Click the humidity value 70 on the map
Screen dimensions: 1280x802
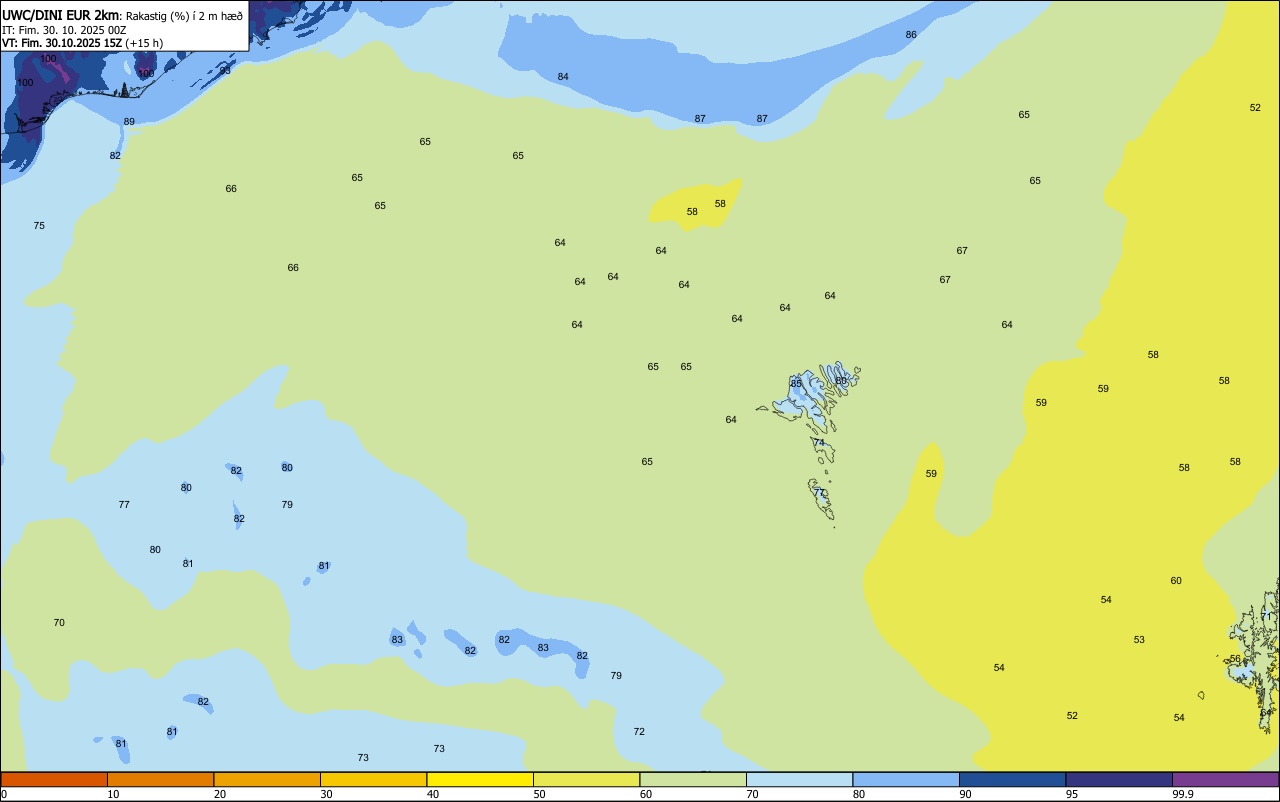59,623
